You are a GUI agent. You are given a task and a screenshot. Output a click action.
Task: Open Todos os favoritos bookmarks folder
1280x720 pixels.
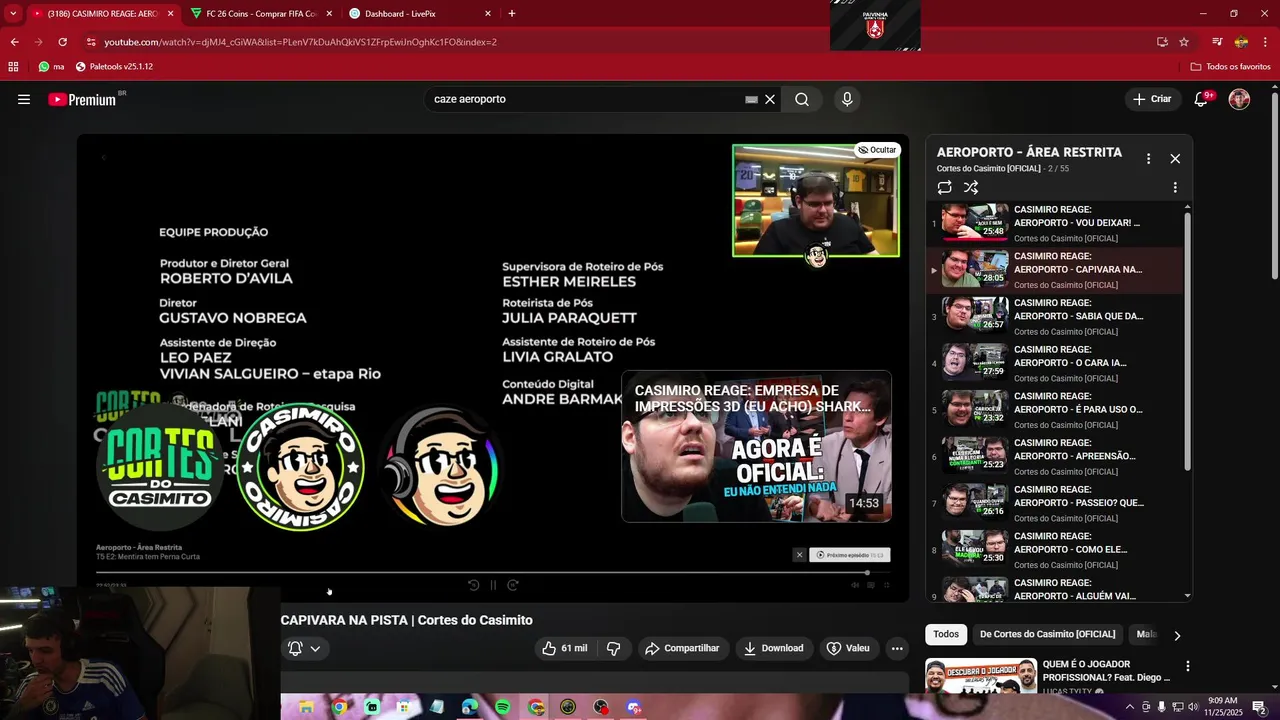tap(1231, 67)
